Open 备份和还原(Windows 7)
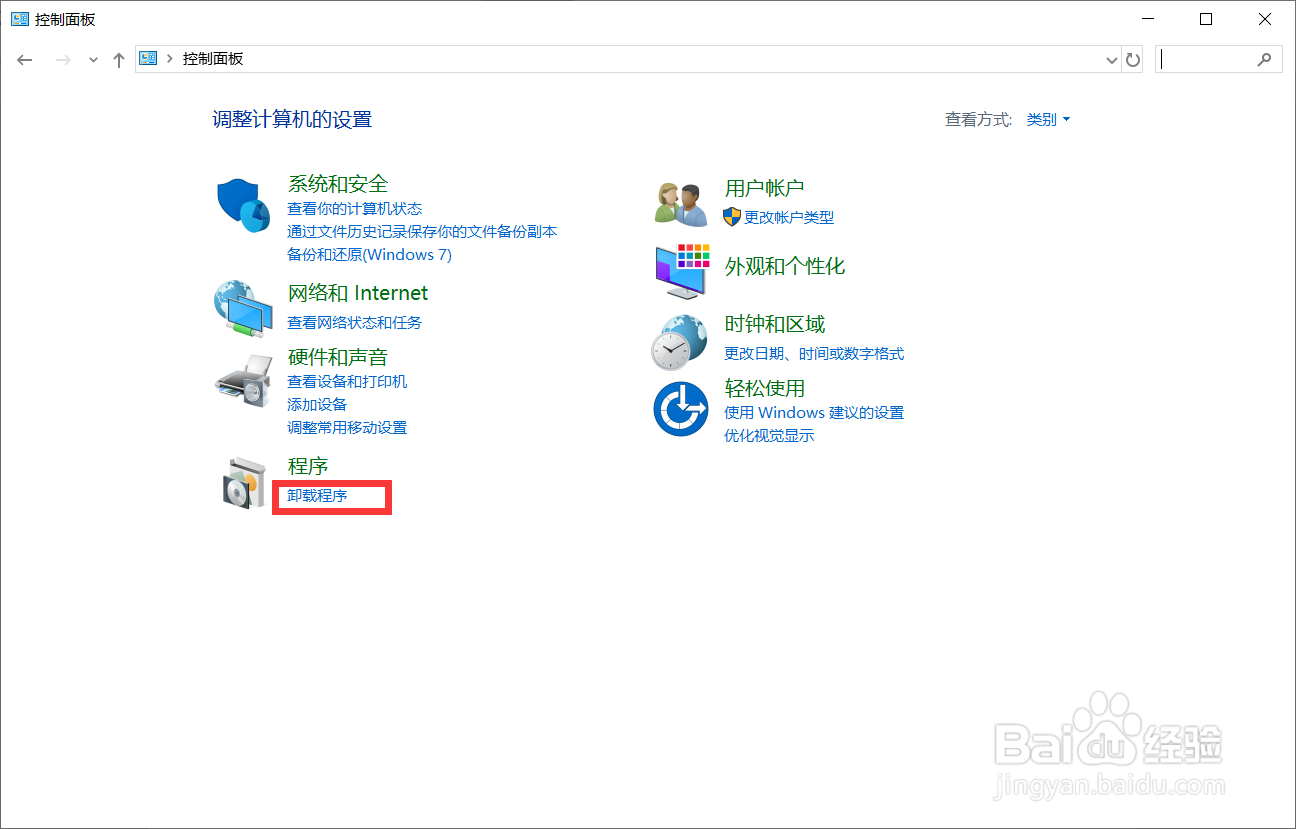Viewport: 1296px width, 829px height. tap(369, 254)
